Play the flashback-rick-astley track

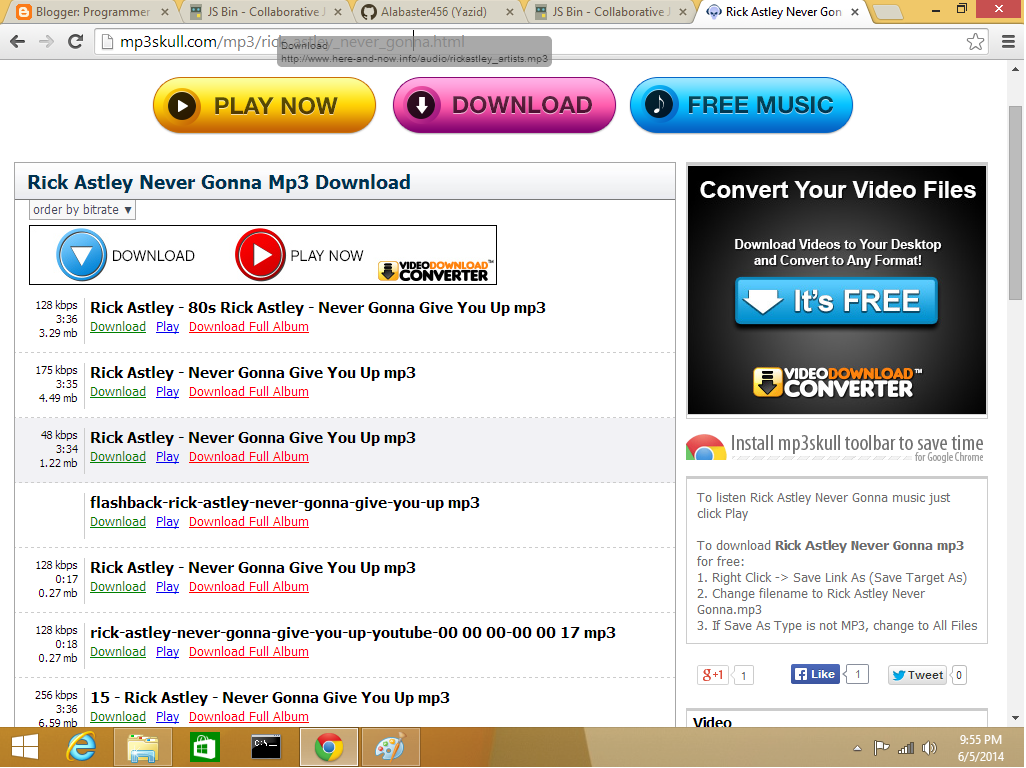(168, 521)
